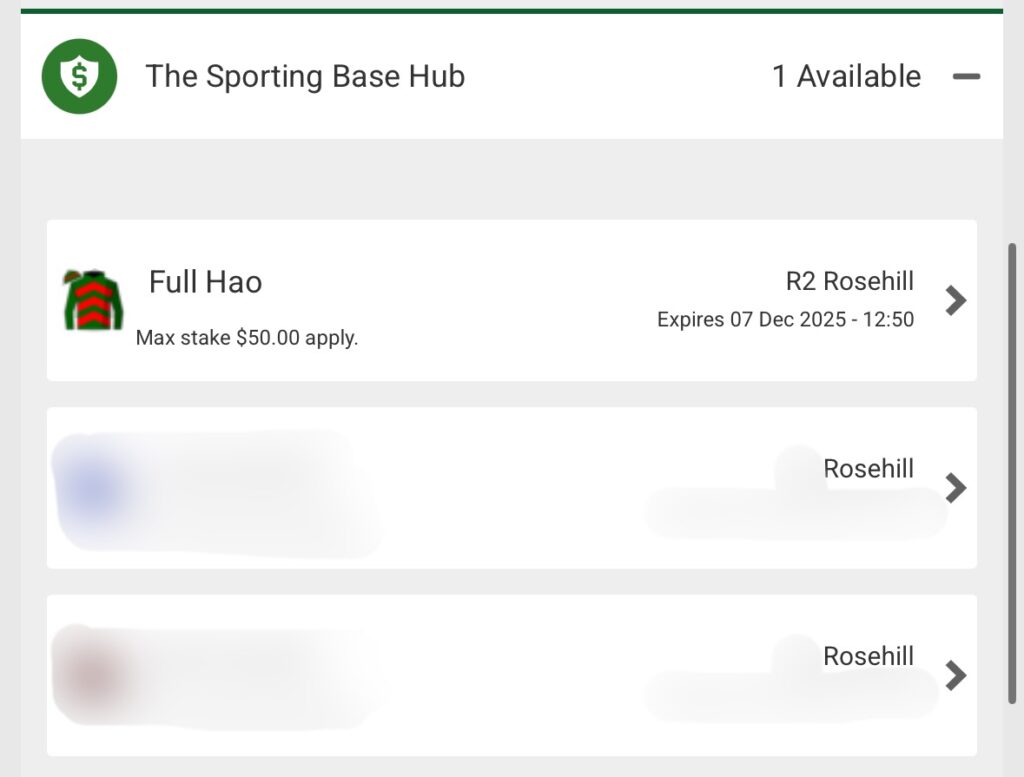This screenshot has width=1024, height=777.
Task: Click the Expires 07 Dec 2025 text
Action: point(785,320)
